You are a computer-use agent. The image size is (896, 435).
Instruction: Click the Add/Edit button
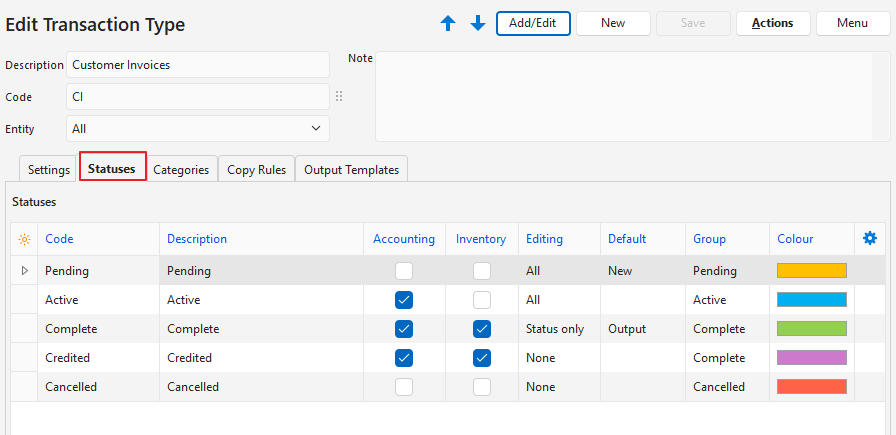[533, 23]
